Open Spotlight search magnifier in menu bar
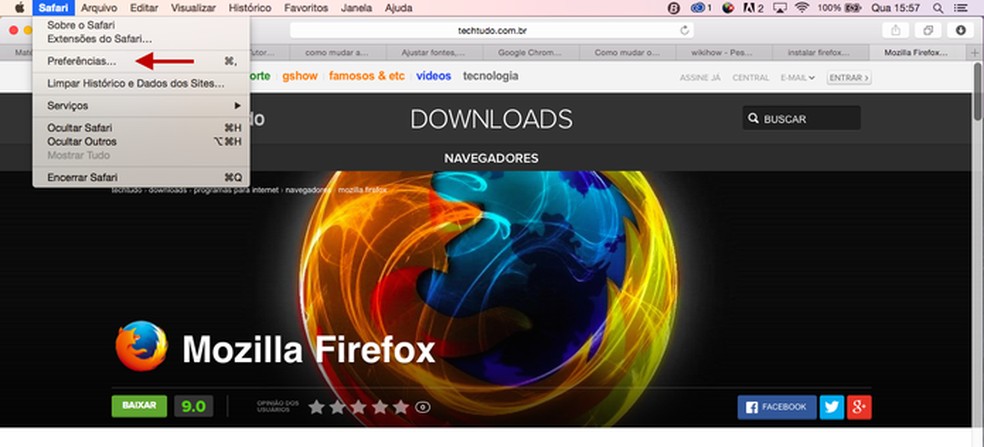The width and height of the screenshot is (984, 447). point(938,8)
